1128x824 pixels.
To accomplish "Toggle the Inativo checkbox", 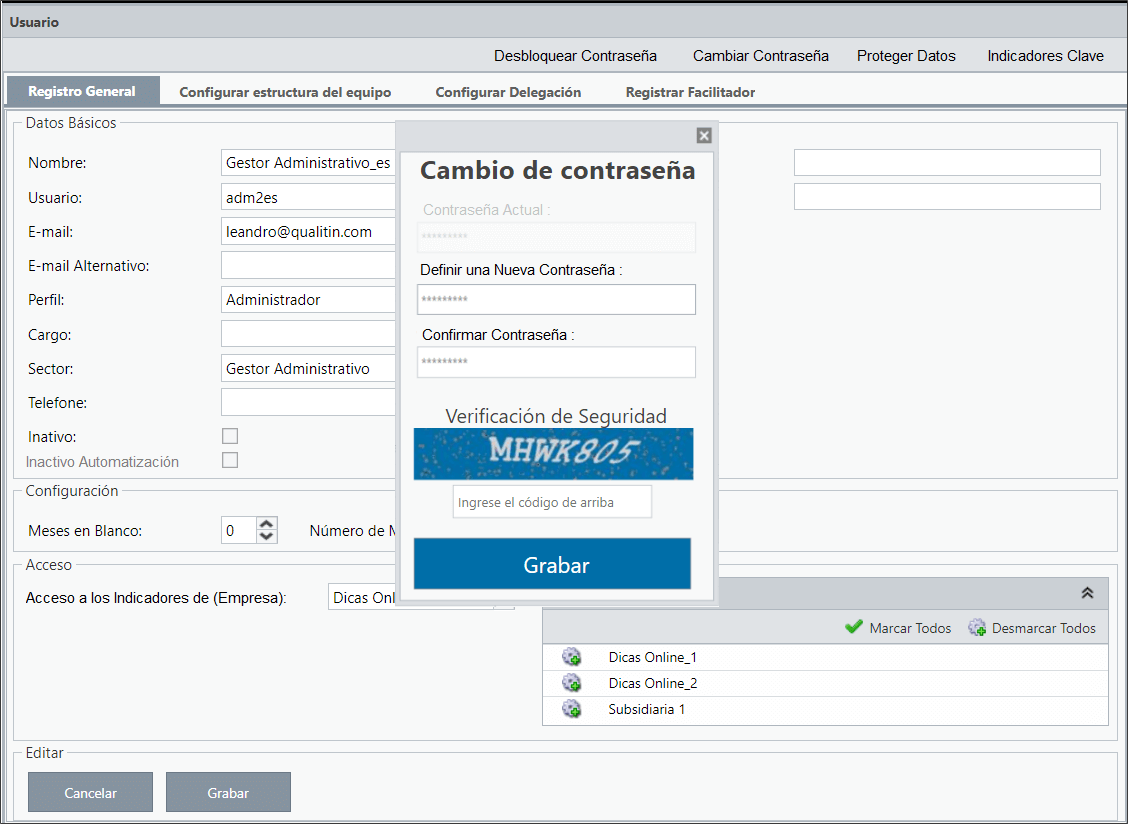I will pyautogui.click(x=230, y=436).
